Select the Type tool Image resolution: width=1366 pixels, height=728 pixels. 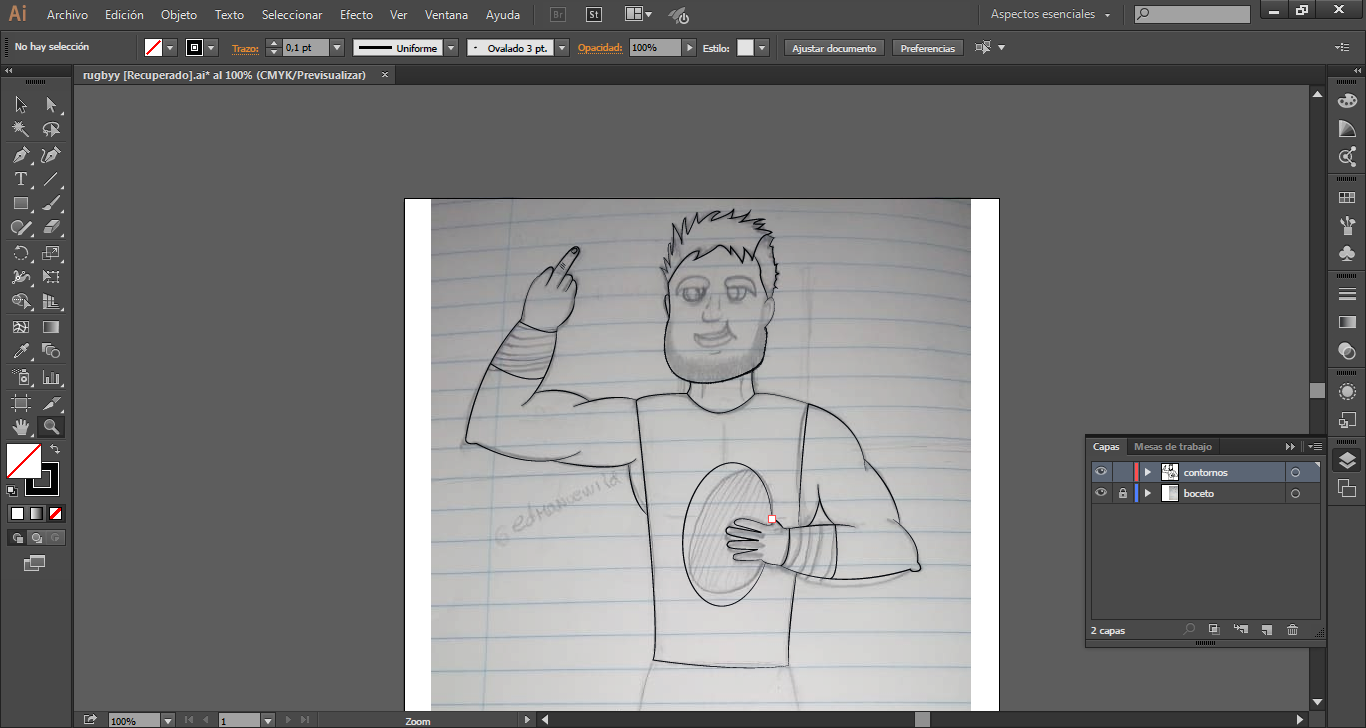[20, 180]
